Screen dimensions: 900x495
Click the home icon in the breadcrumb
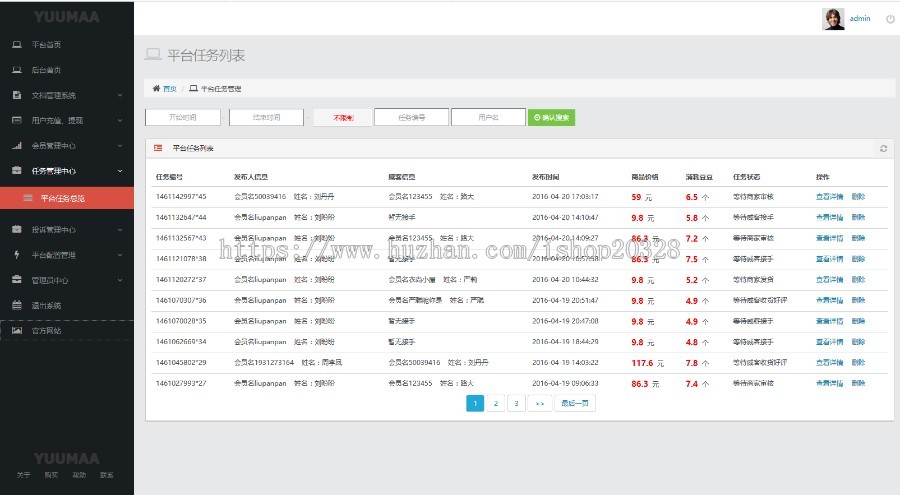(156, 88)
